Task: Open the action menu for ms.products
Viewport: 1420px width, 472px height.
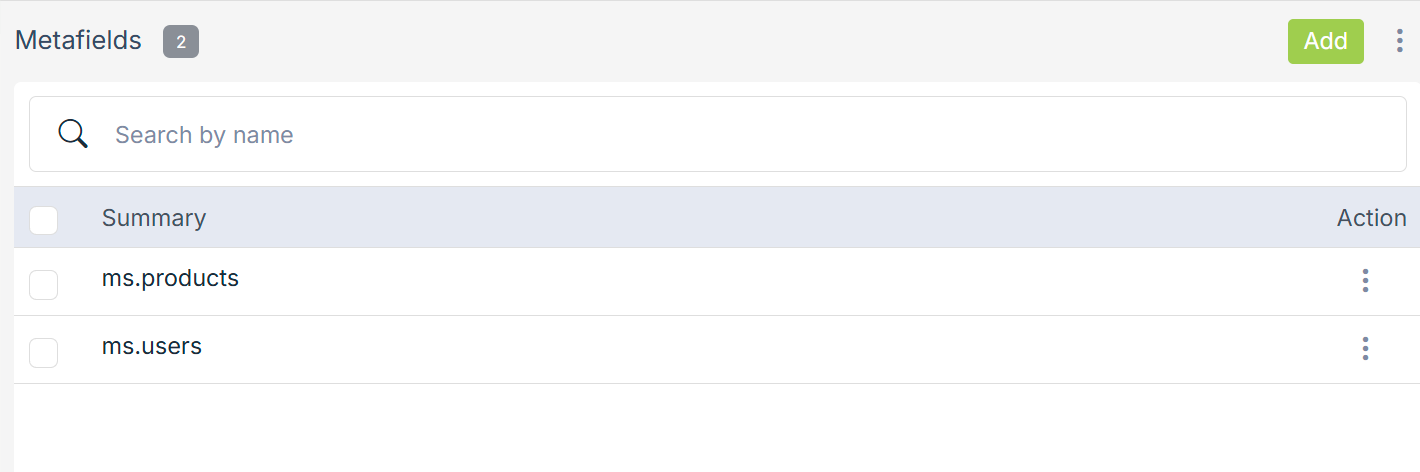Action: pyautogui.click(x=1365, y=281)
